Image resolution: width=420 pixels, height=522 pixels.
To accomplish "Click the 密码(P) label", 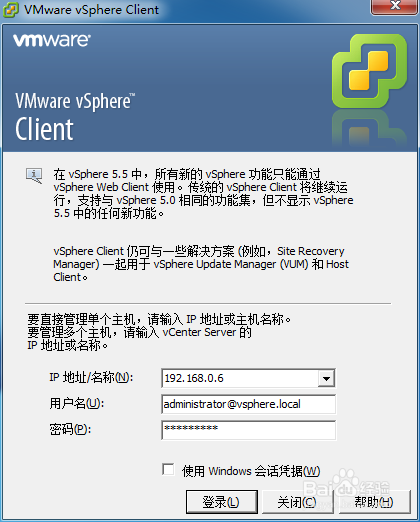I will click(70, 429).
